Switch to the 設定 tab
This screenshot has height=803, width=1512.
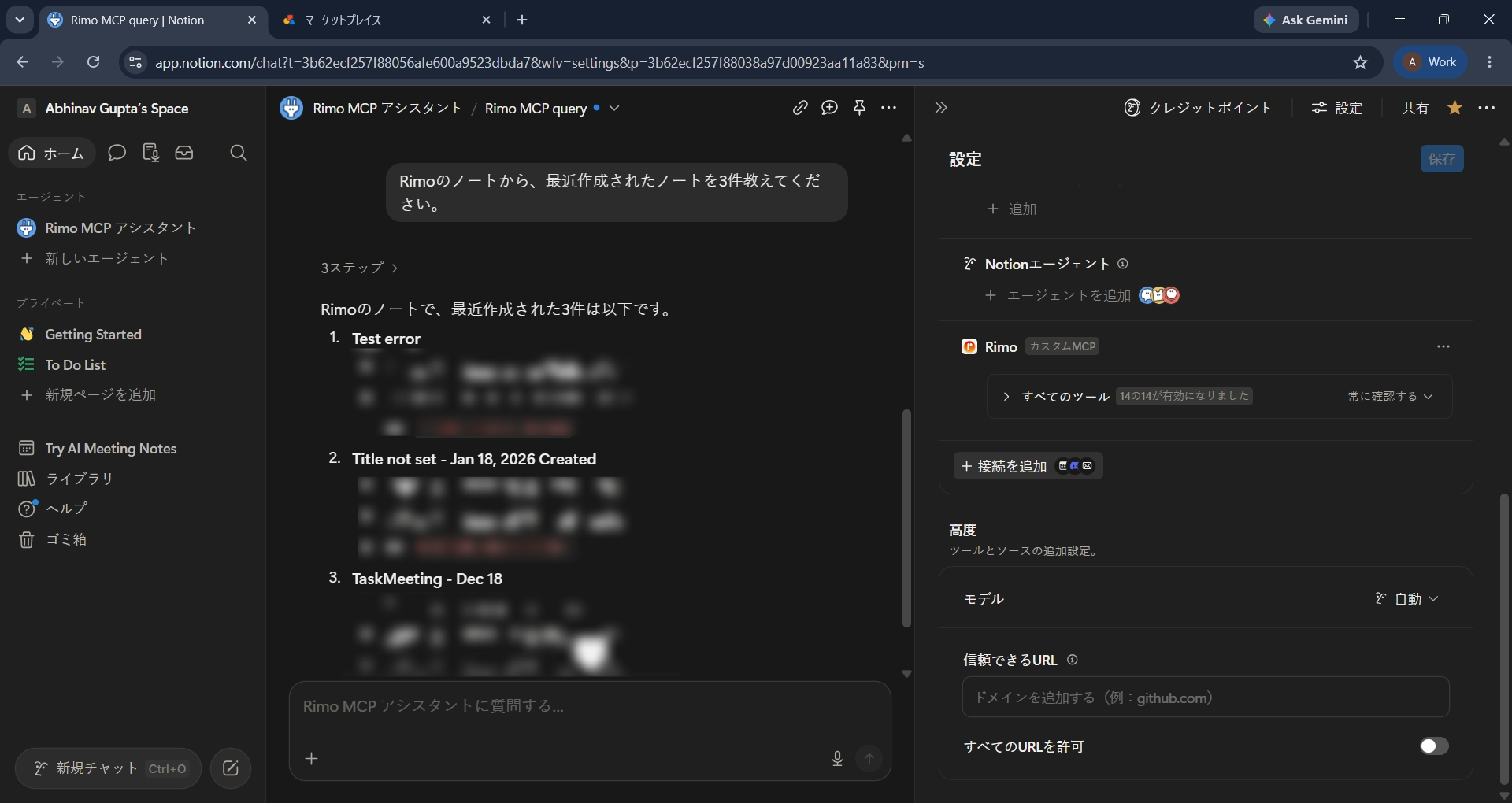point(1337,108)
